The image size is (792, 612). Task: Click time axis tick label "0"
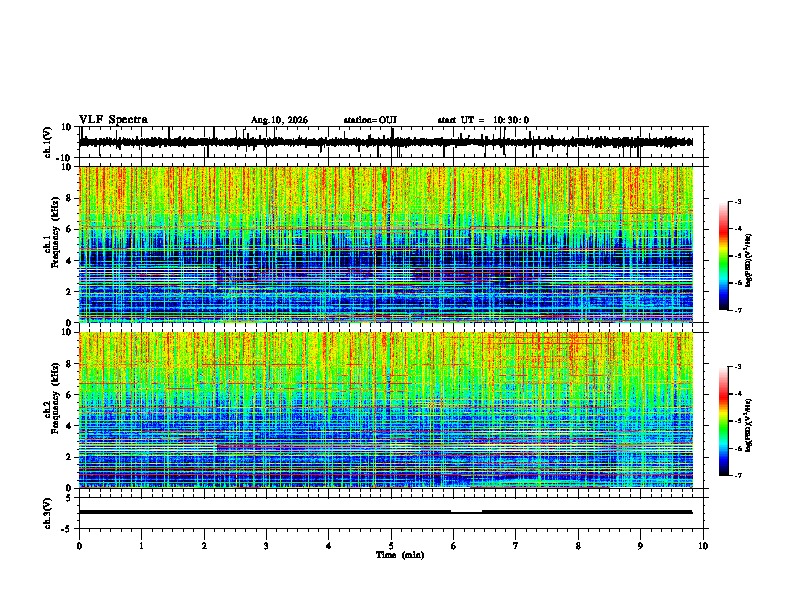coord(79,546)
